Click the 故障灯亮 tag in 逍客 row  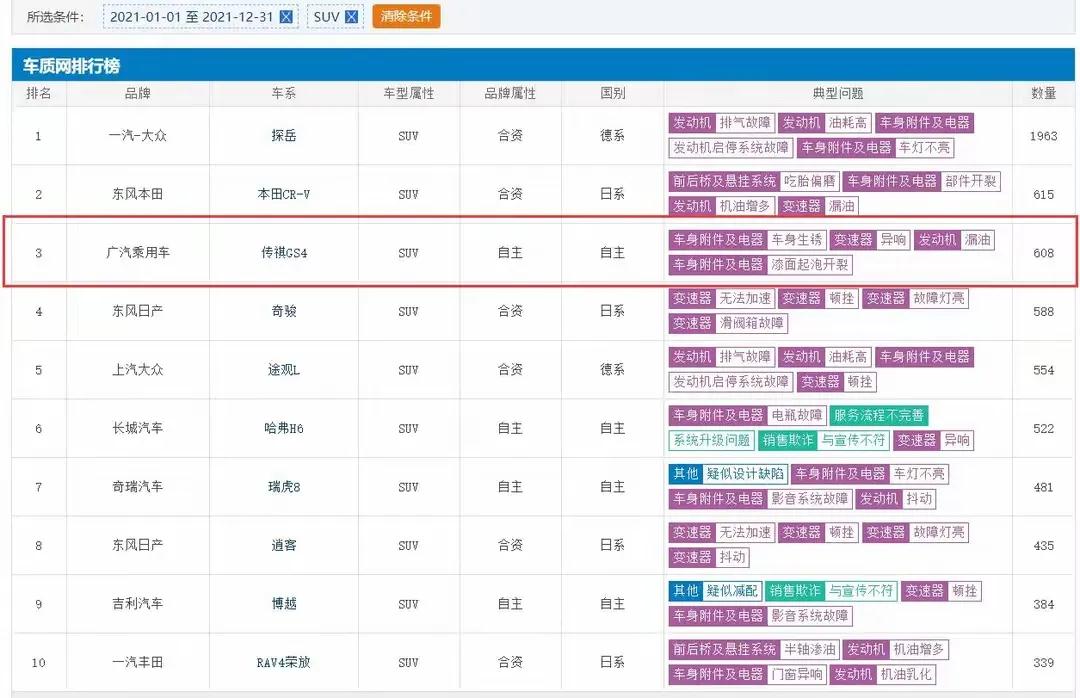click(x=939, y=533)
